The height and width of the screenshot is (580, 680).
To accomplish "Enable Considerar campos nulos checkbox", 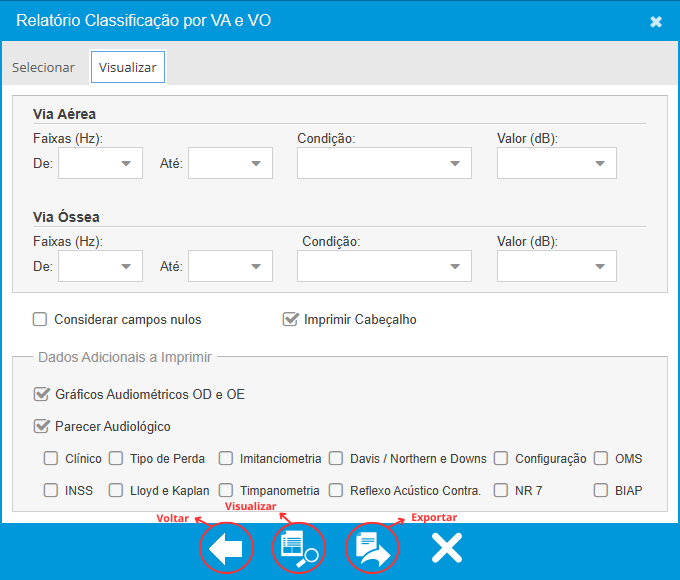I will tap(41, 320).
